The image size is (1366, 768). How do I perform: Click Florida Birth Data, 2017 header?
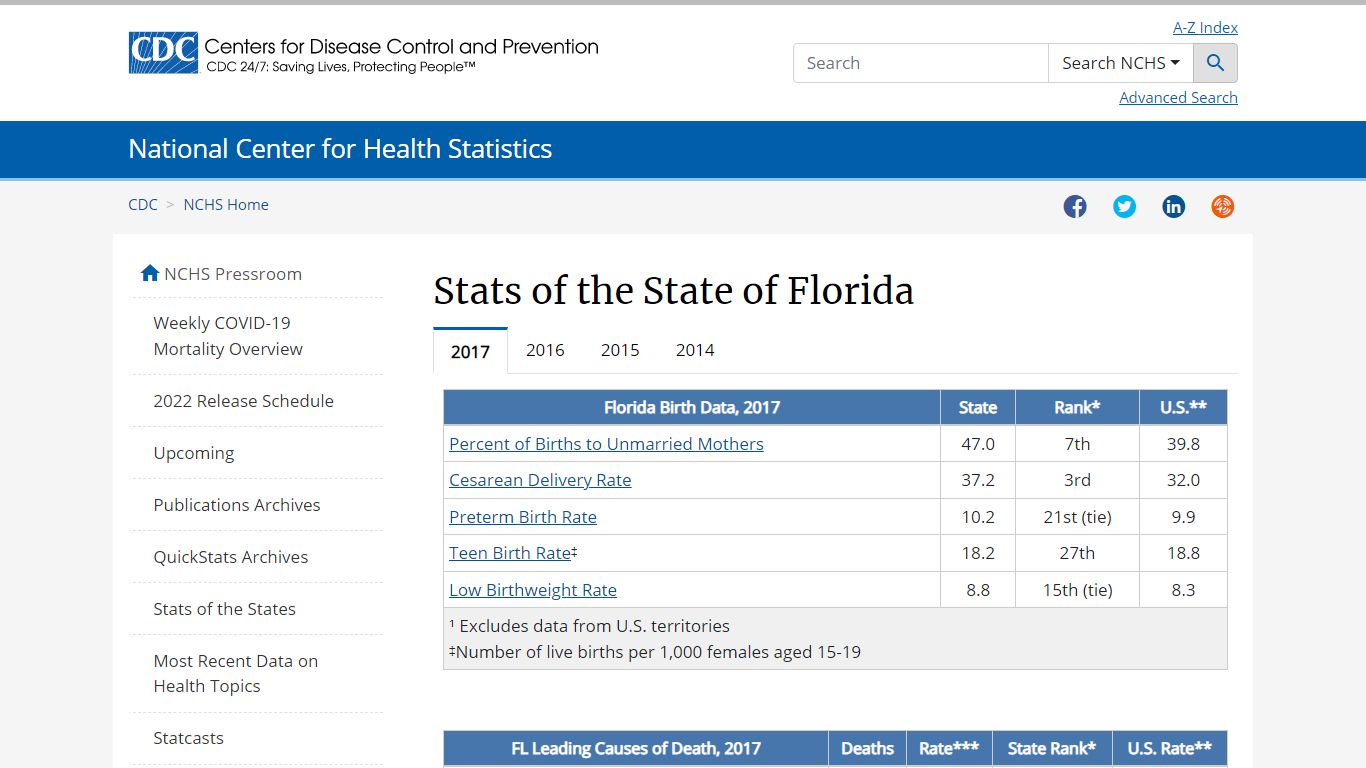click(692, 407)
